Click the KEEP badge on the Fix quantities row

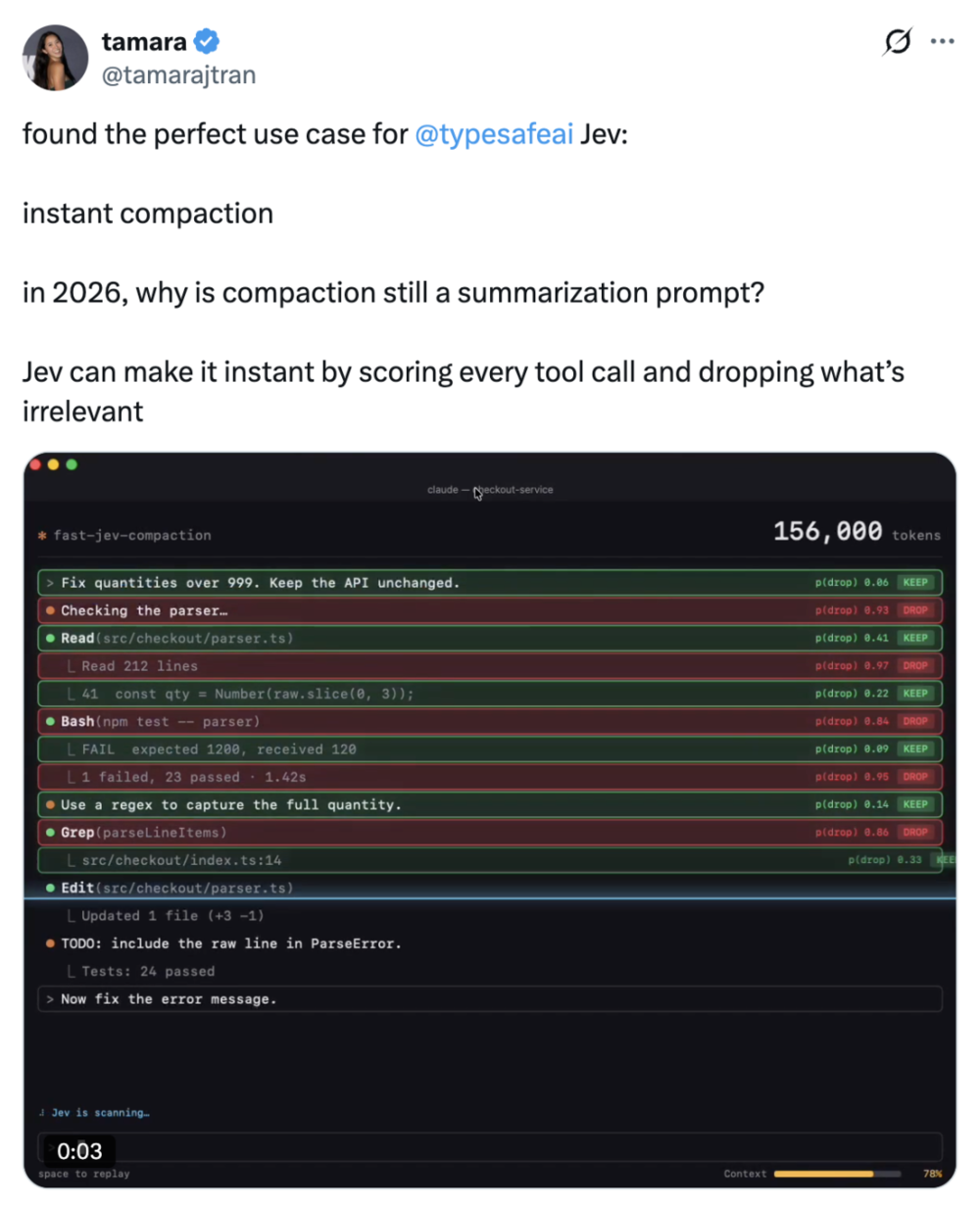[915, 583]
